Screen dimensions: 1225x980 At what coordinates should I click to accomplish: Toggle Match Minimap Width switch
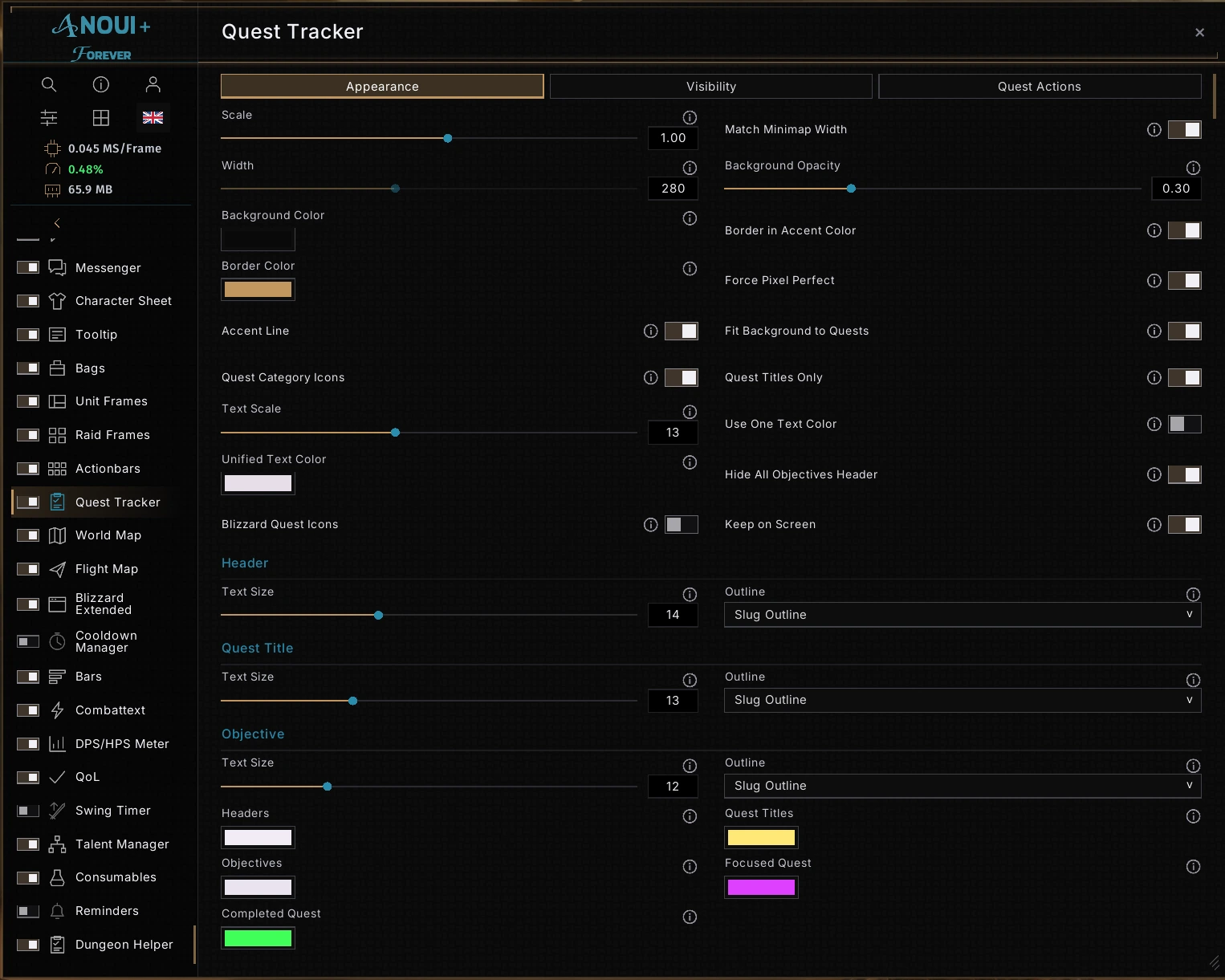pyautogui.click(x=1184, y=130)
